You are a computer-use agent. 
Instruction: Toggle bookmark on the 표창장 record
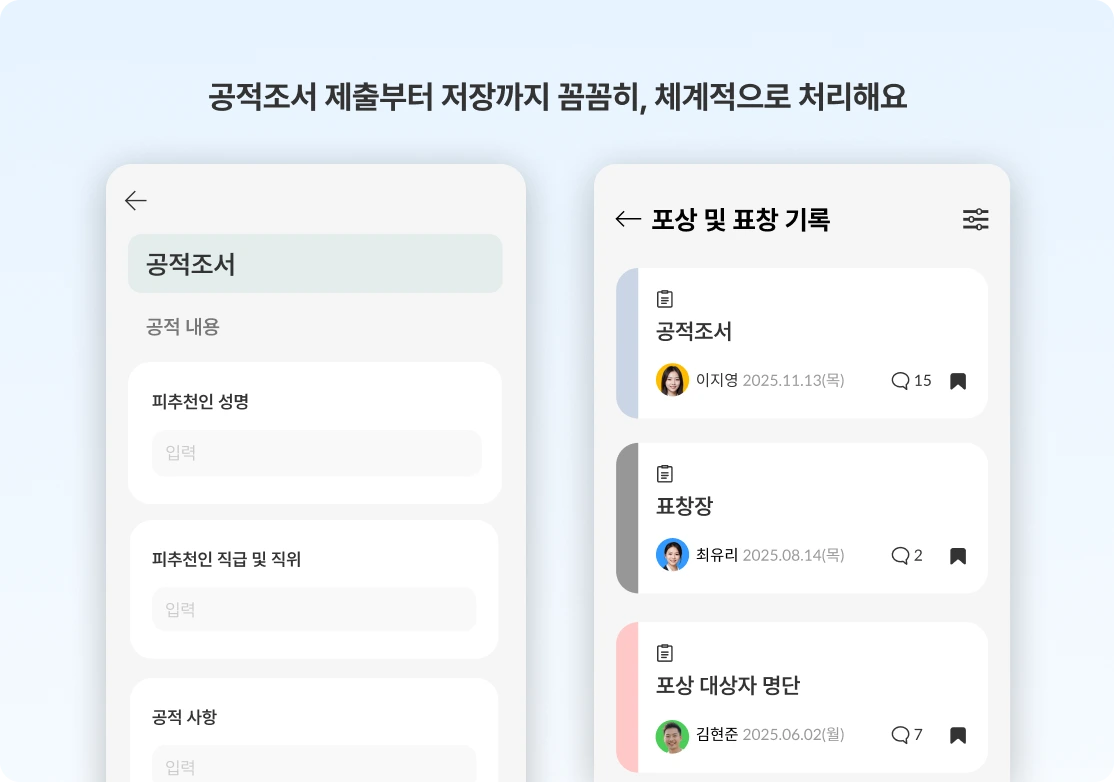pyautogui.click(x=958, y=556)
